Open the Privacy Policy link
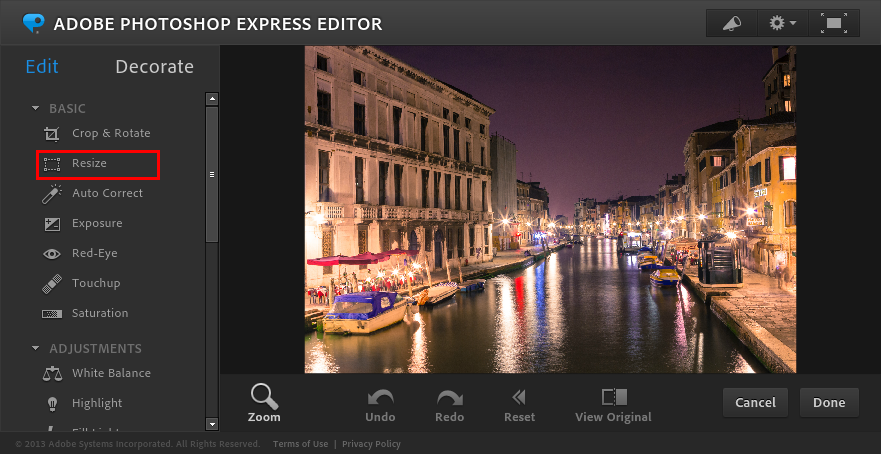 pyautogui.click(x=371, y=444)
